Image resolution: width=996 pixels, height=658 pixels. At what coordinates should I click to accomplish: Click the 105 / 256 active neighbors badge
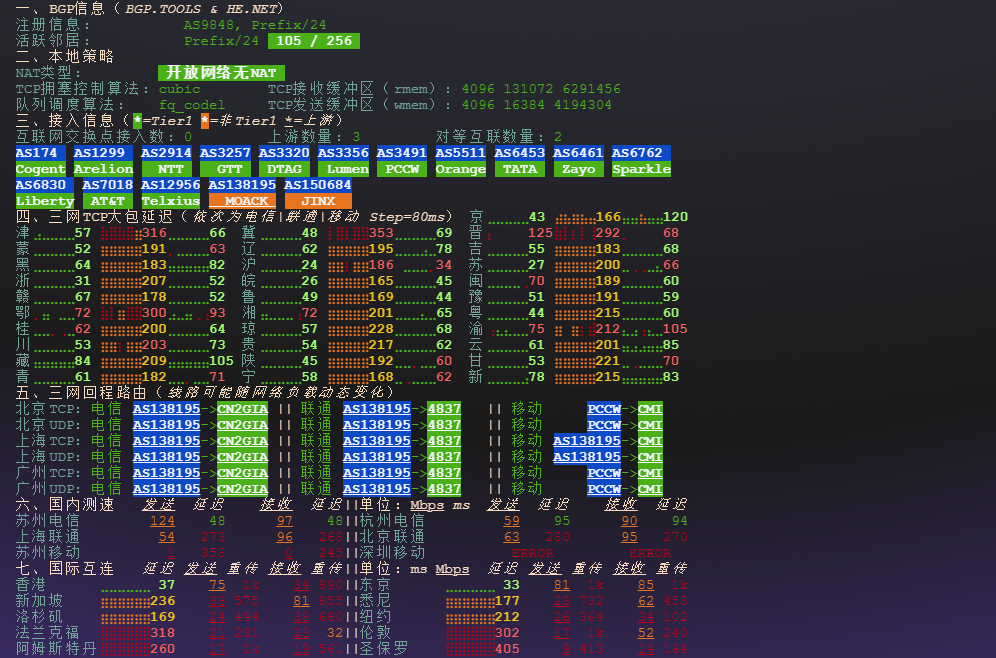click(313, 41)
